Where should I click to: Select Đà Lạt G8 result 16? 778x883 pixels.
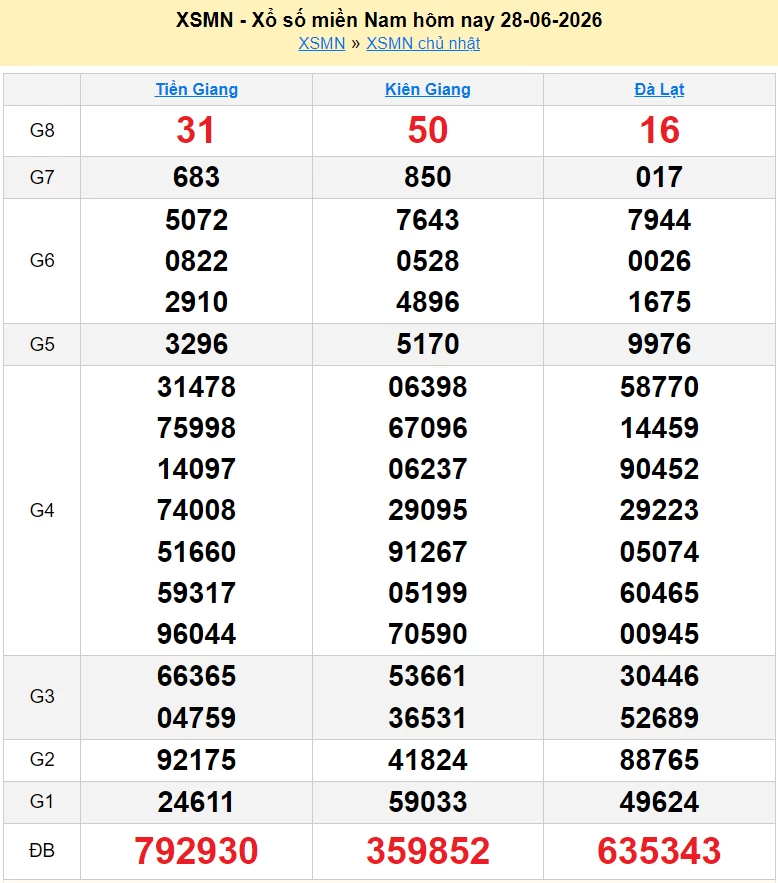660,130
